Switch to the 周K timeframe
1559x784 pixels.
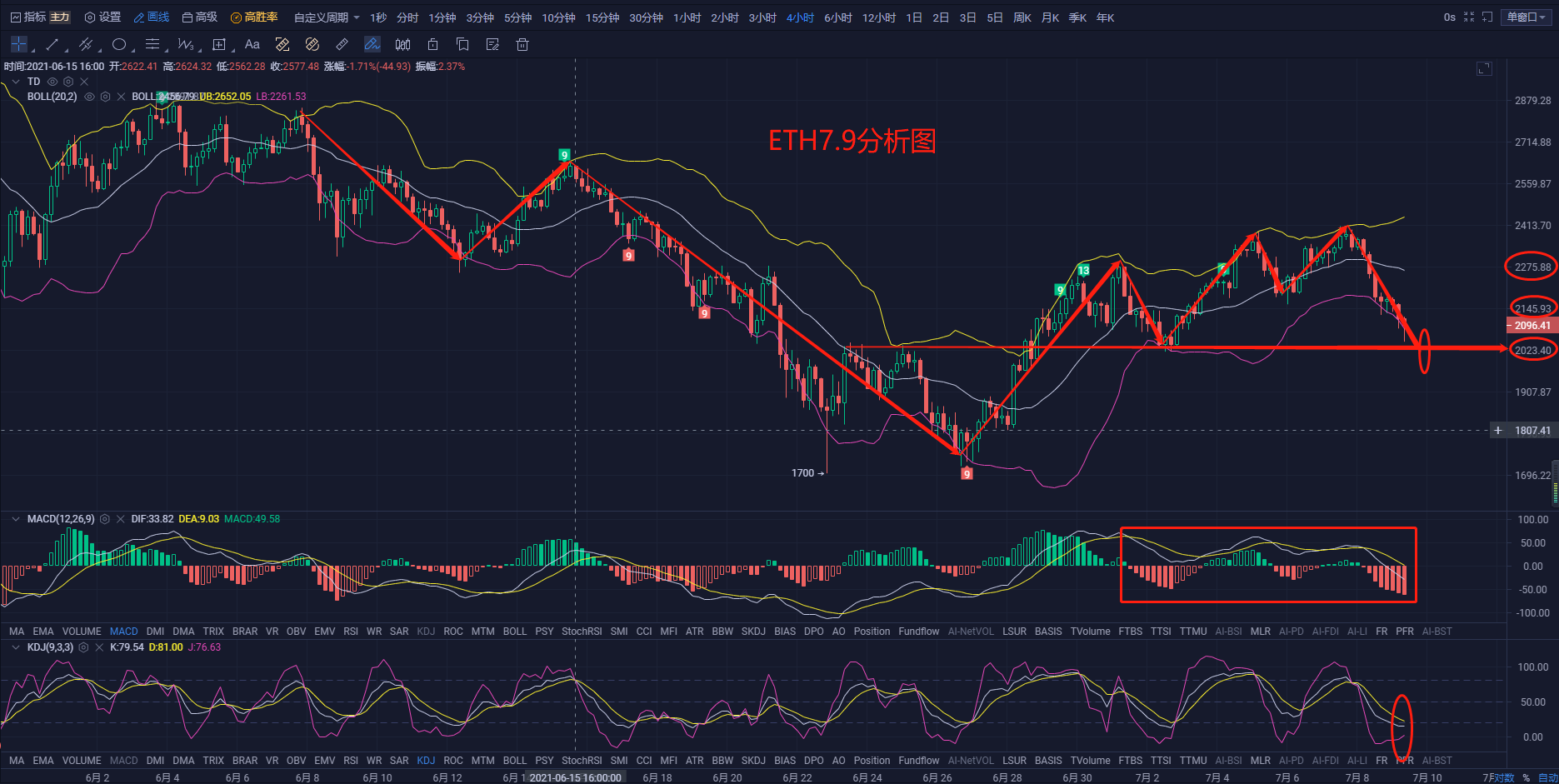pos(1022,17)
